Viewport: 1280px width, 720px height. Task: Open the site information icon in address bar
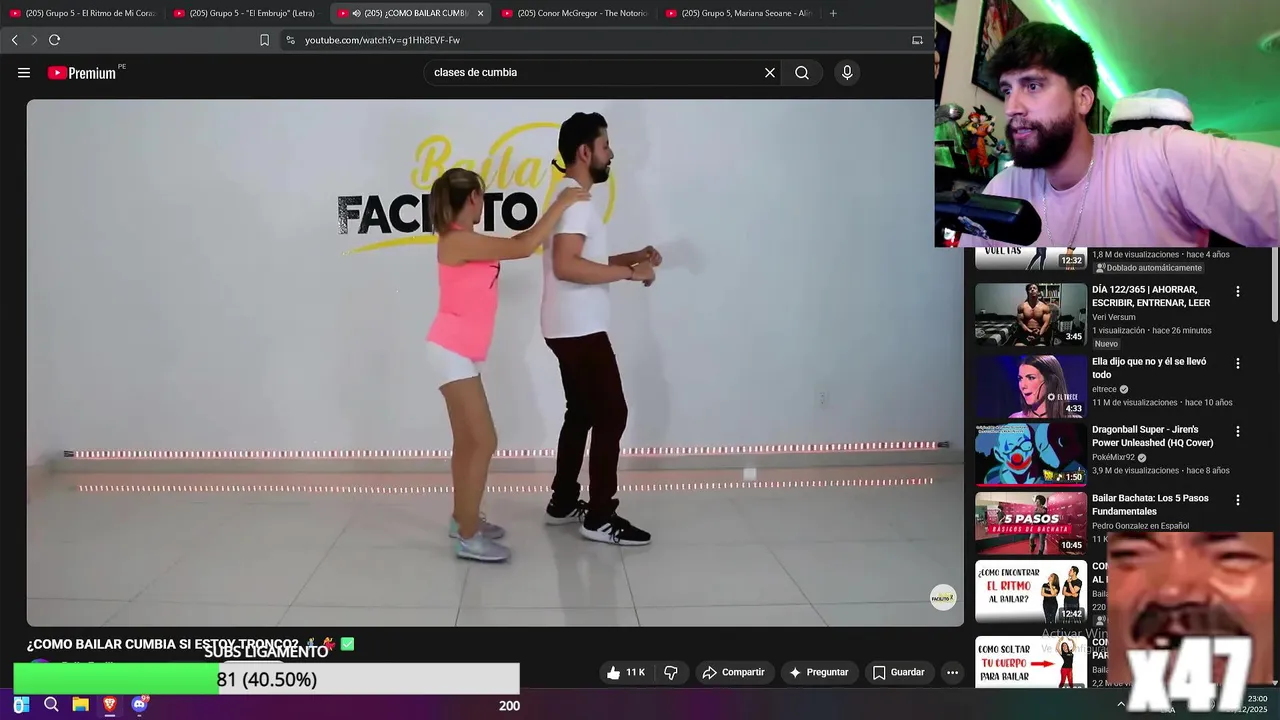click(x=290, y=40)
